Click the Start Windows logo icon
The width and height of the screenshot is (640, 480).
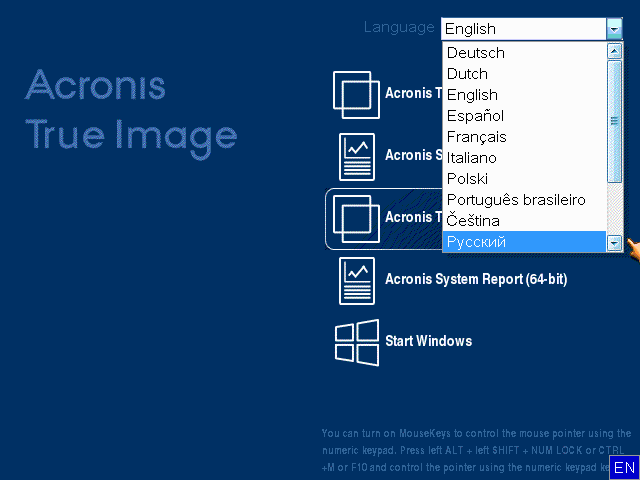click(357, 342)
